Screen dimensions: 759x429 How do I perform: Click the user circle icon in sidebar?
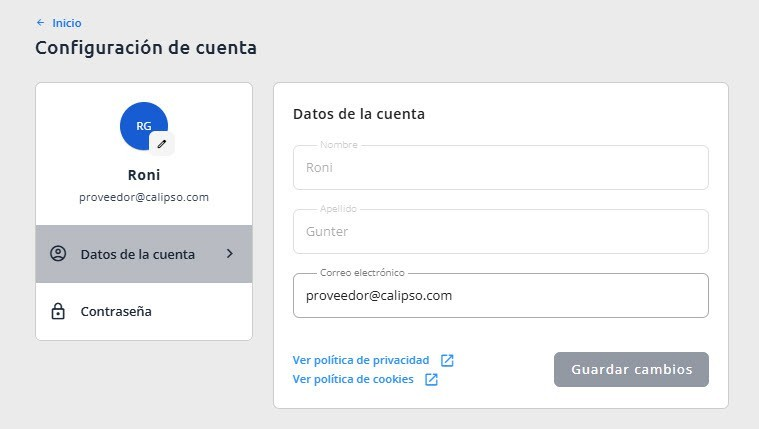(x=58, y=254)
